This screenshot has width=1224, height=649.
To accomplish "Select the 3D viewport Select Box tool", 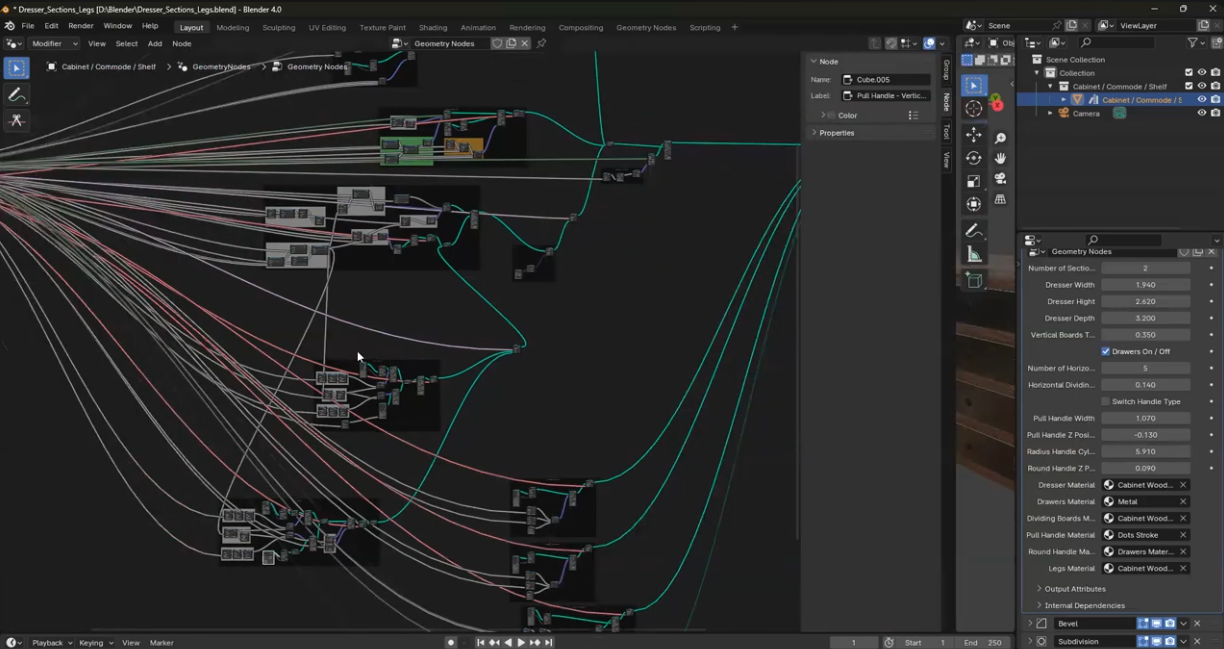I will tap(974, 86).
